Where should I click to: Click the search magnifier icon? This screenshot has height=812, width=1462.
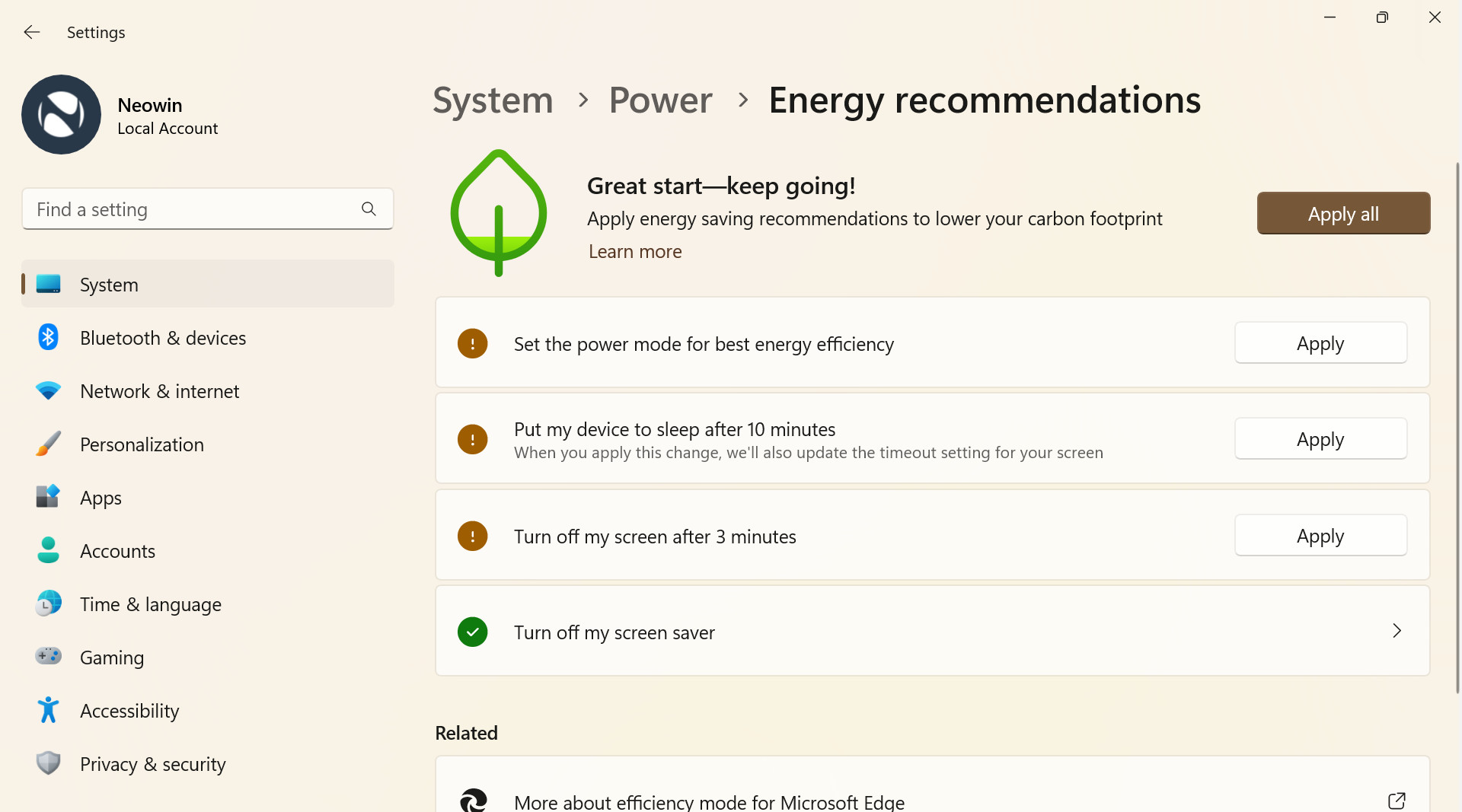pyautogui.click(x=369, y=209)
